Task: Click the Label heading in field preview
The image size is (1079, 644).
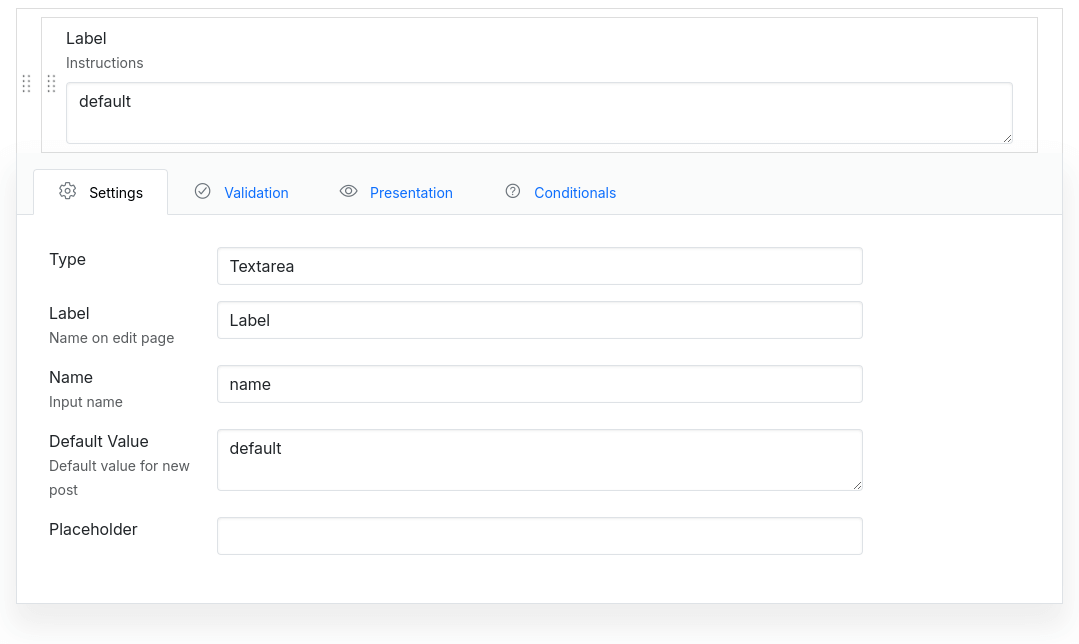Action: pyautogui.click(x=86, y=39)
